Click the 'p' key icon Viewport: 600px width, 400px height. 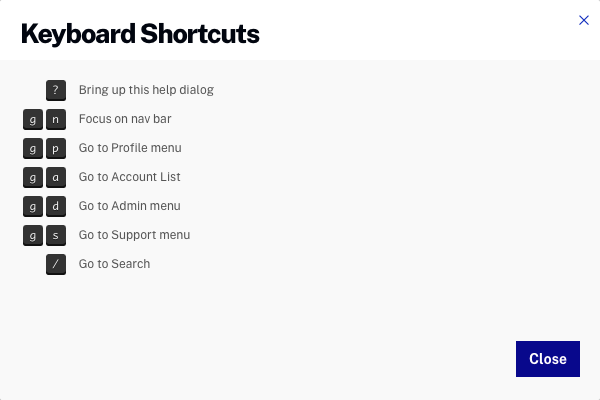[x=56, y=148]
